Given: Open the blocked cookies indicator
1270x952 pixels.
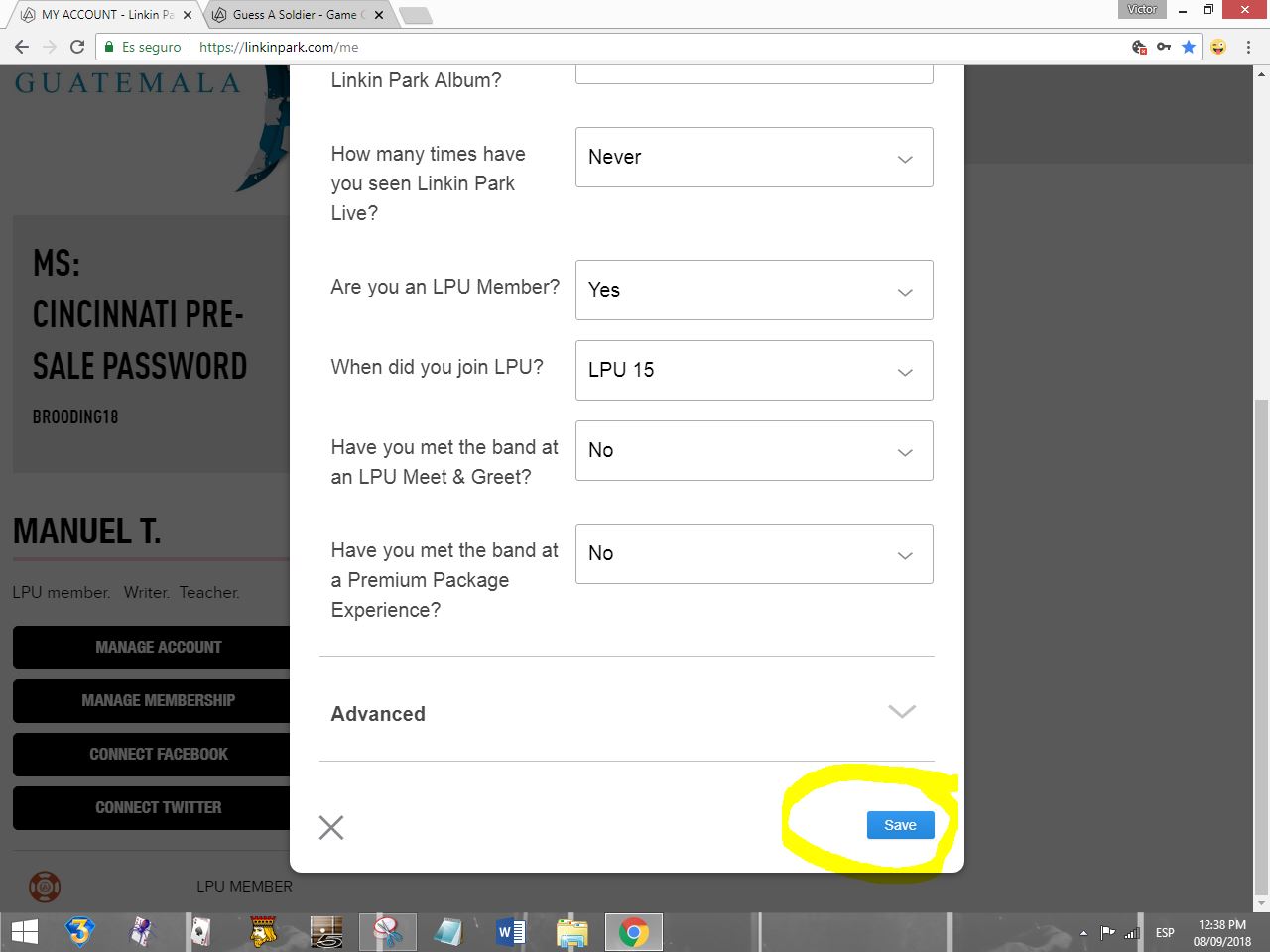Looking at the screenshot, I should pyautogui.click(x=1139, y=47).
